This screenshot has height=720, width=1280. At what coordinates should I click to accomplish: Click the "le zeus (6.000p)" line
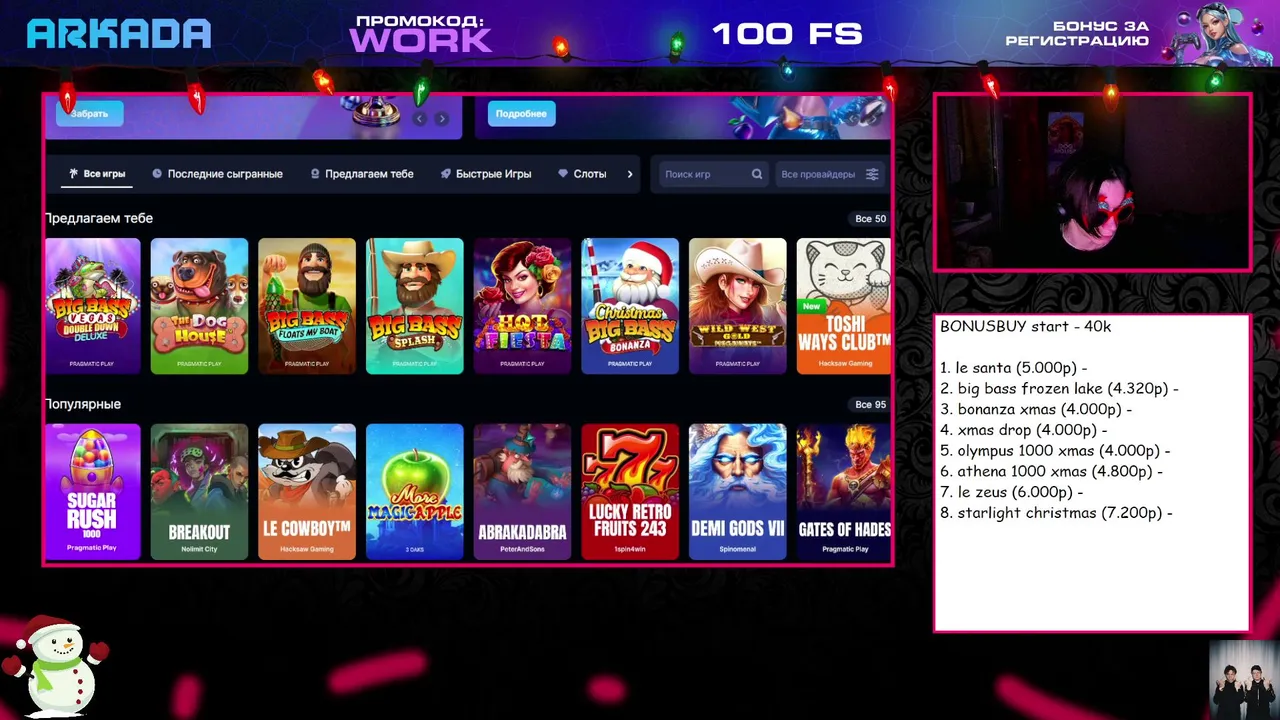point(1012,492)
